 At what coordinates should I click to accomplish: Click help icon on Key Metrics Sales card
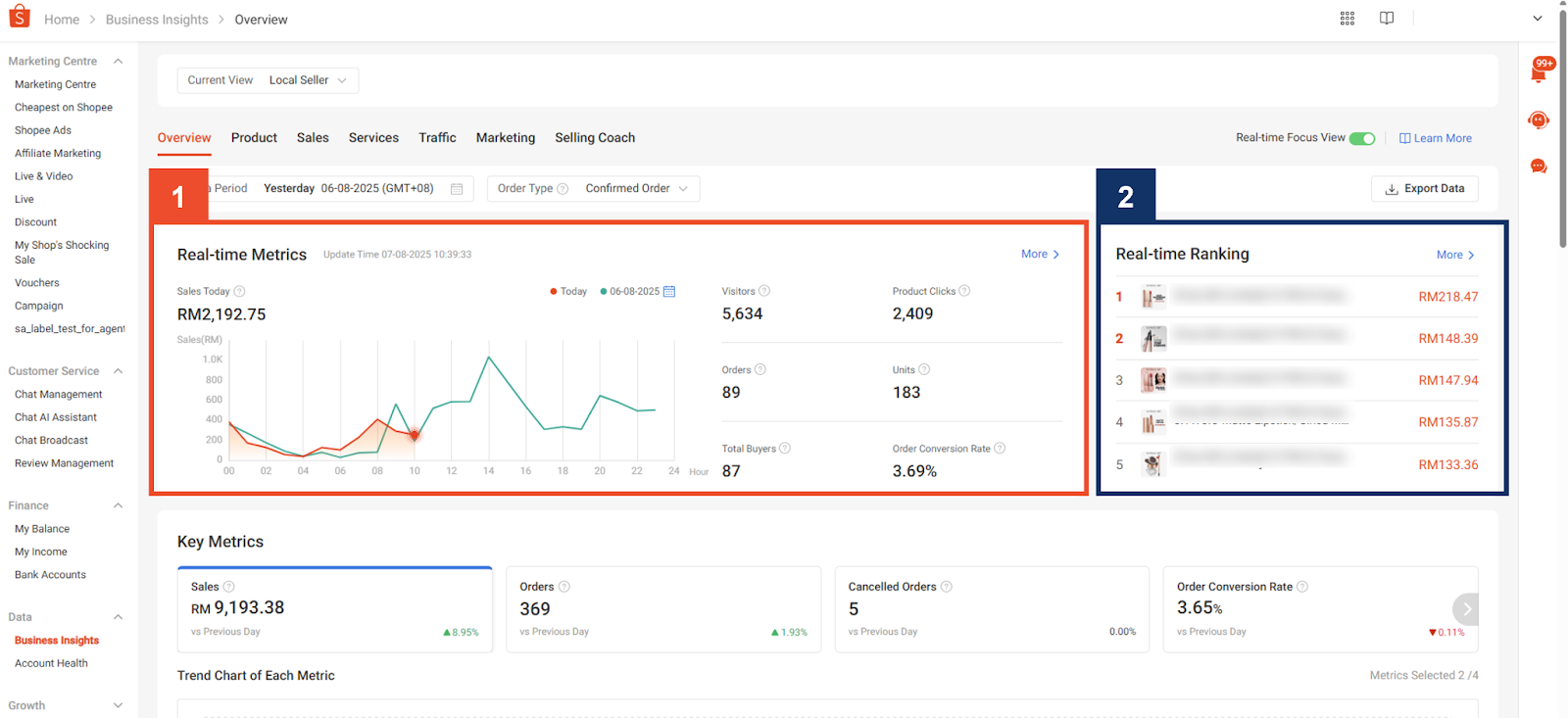(229, 587)
